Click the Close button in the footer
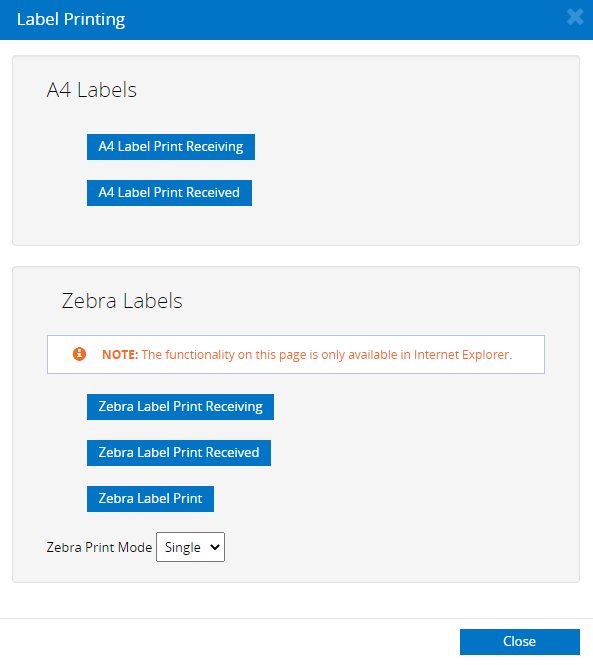This screenshot has width=593, height=665. 520,642
